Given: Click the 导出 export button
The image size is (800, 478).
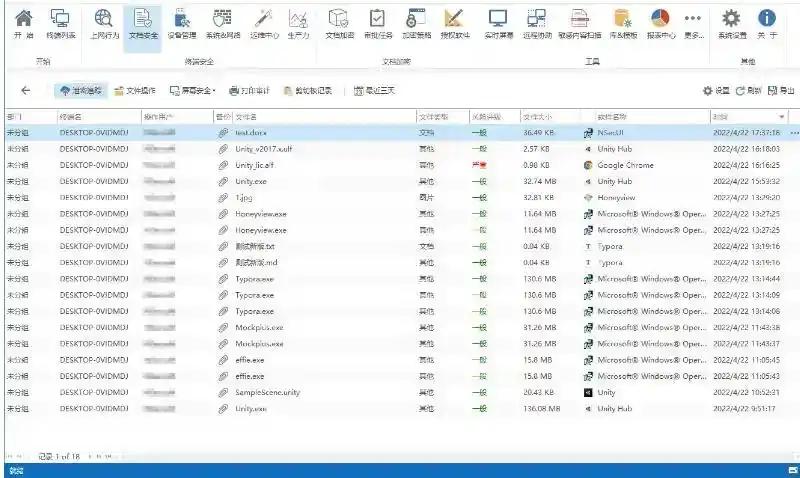Looking at the screenshot, I should 780,91.
